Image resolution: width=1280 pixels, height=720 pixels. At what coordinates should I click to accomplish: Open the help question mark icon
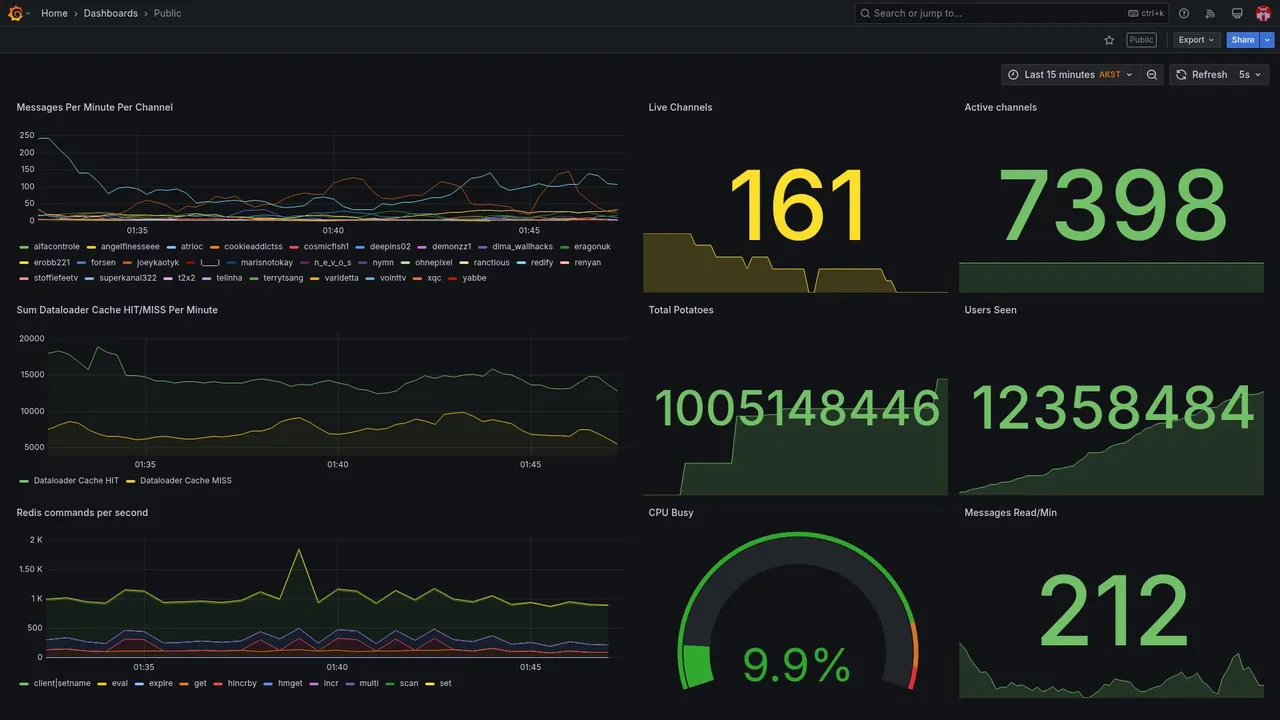pyautogui.click(x=1184, y=13)
